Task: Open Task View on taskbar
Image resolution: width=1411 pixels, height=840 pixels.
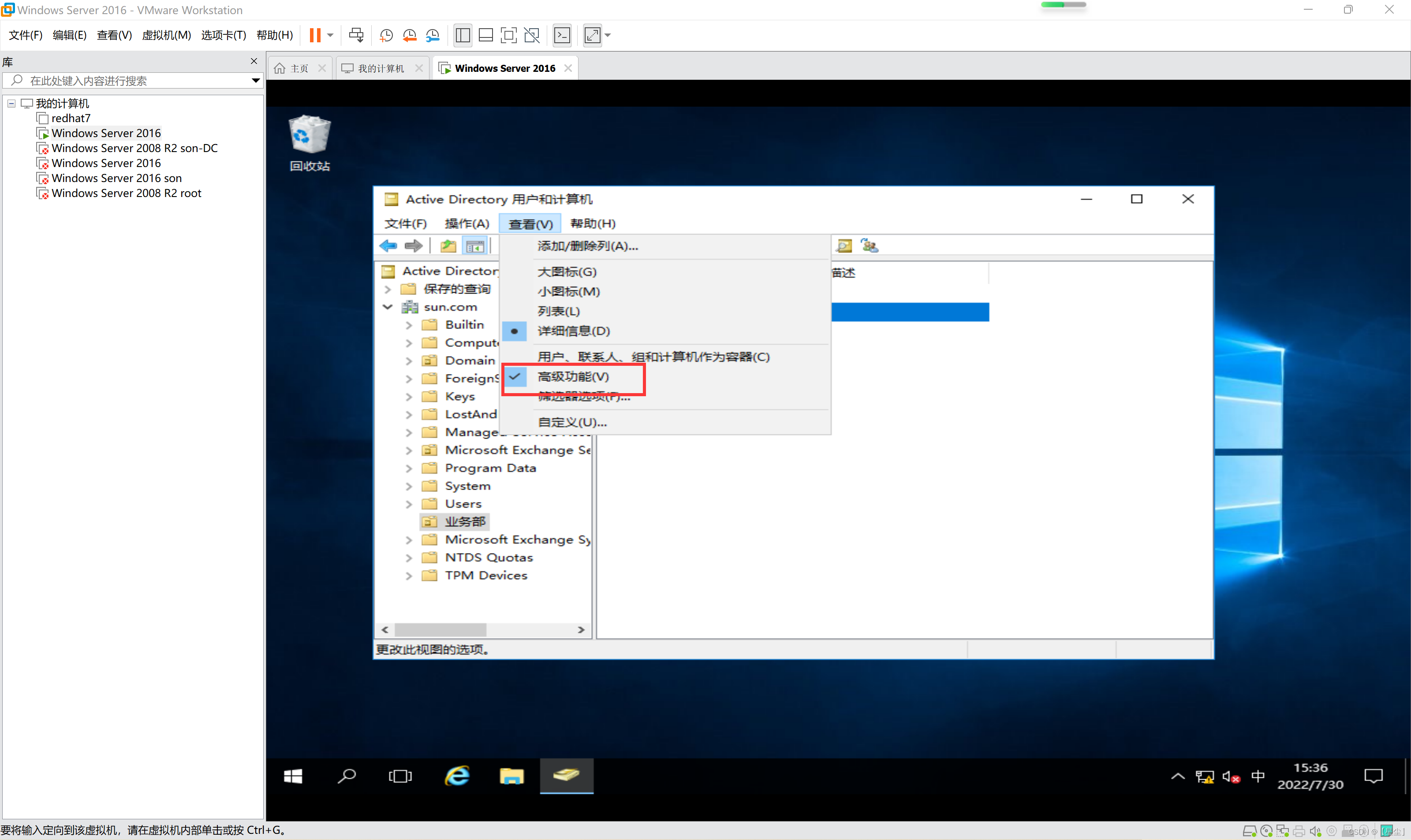Action: (400, 776)
